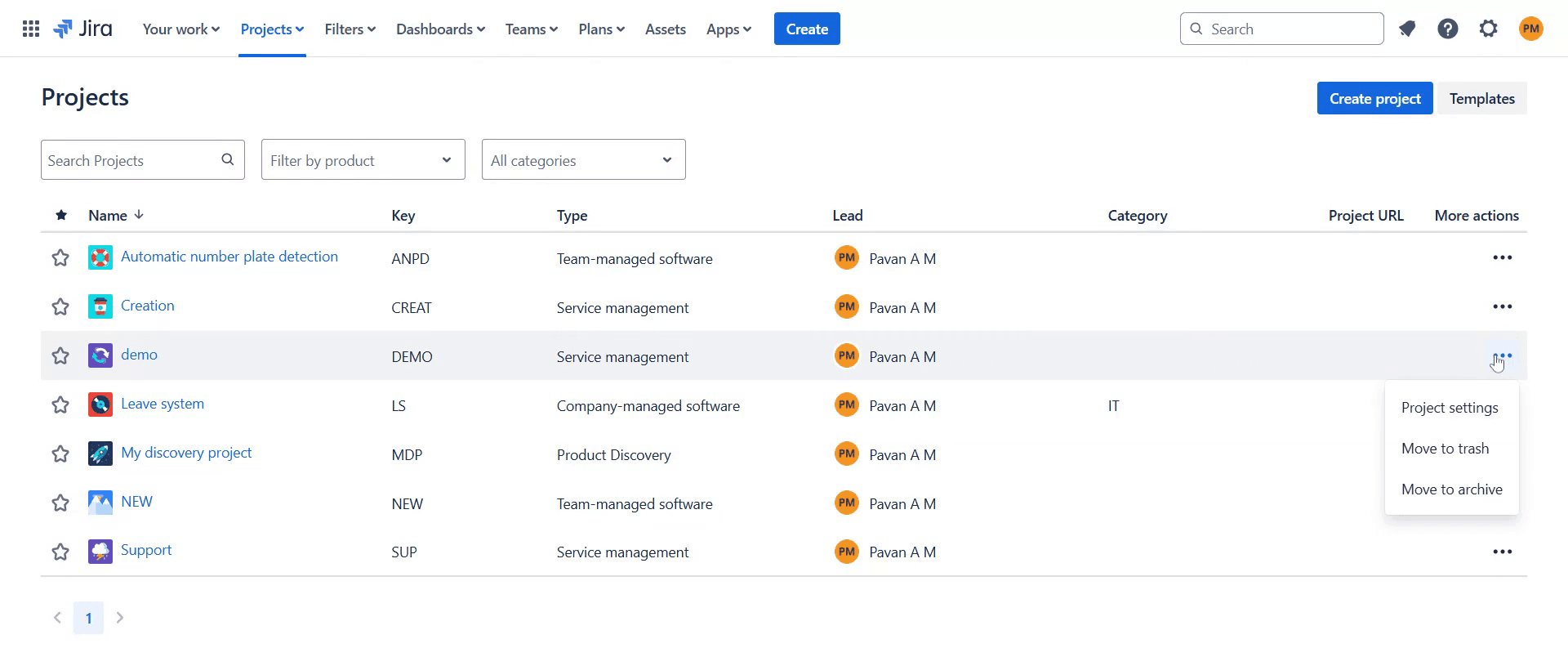Open the help question mark icon

(1447, 29)
